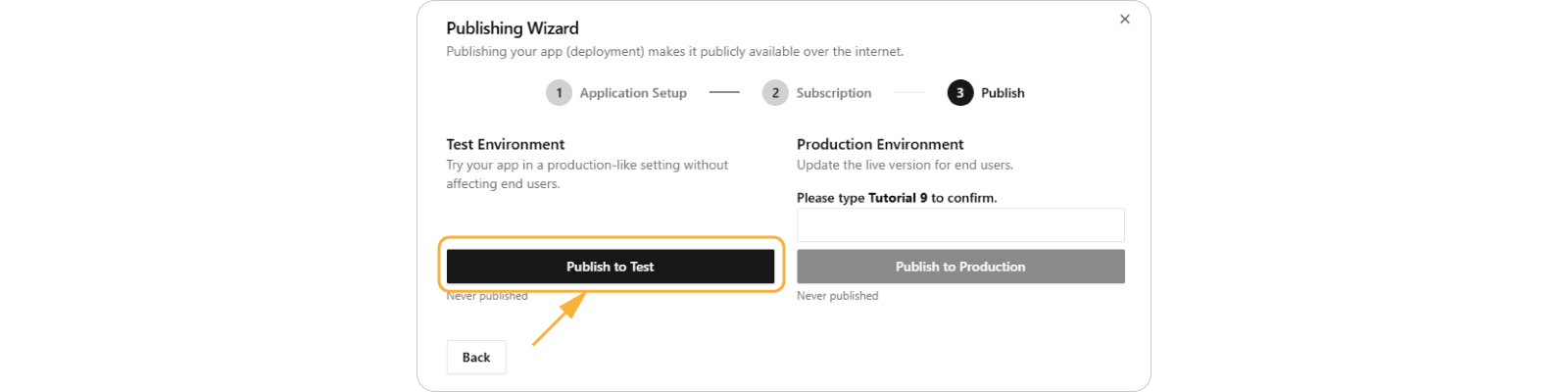Click the Publish to Test button
1568x392 pixels.
610,267
